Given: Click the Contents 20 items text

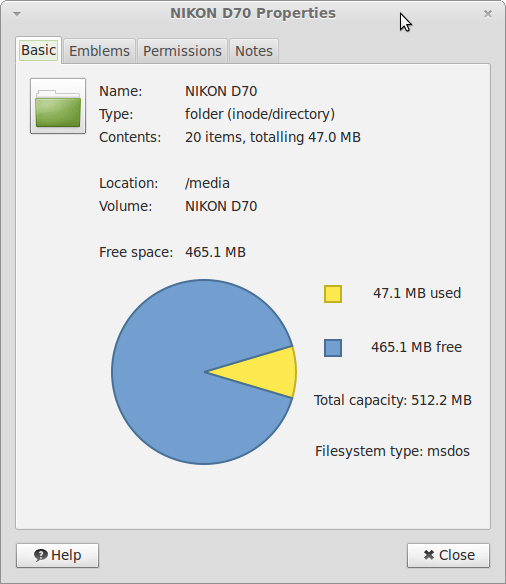Looking at the screenshot, I should pos(273,137).
